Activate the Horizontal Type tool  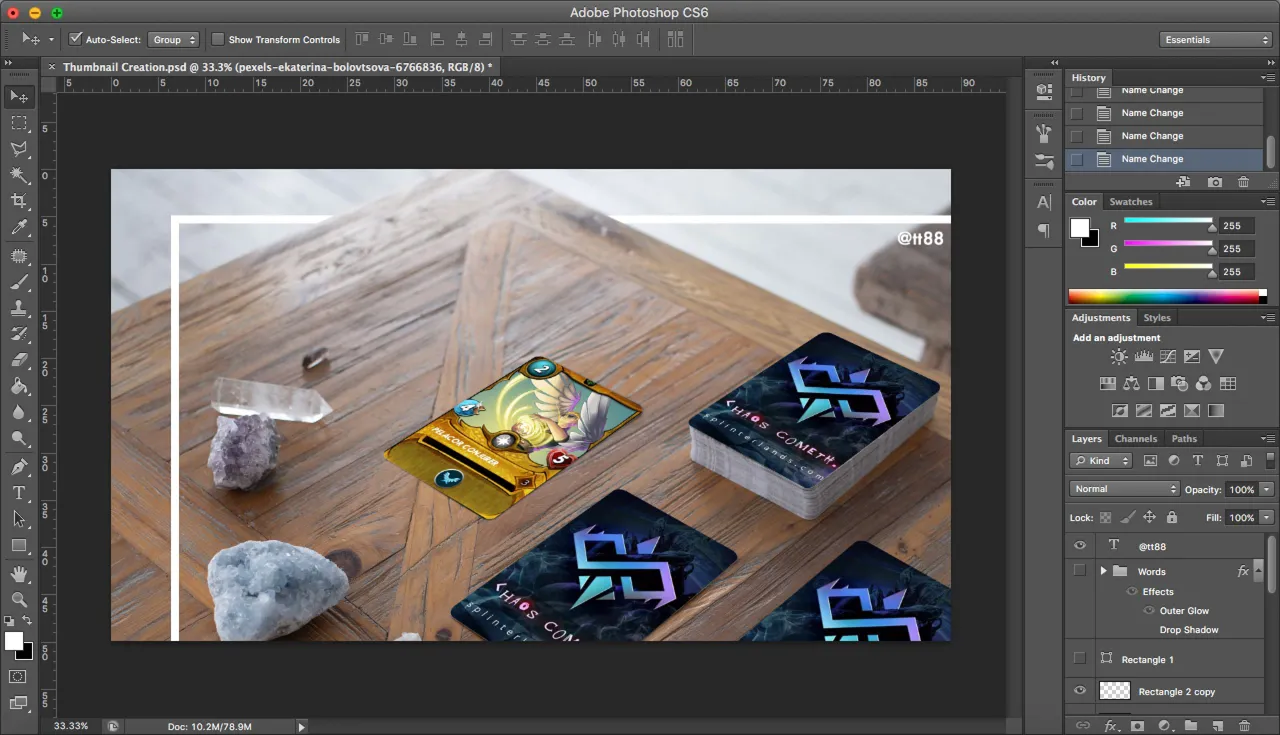[19, 493]
